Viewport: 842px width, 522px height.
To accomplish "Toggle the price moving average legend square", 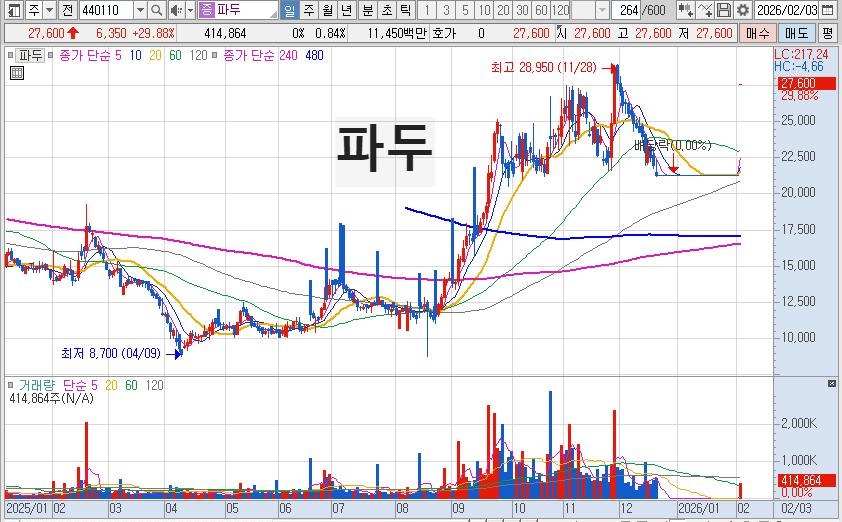I will coord(50,55).
